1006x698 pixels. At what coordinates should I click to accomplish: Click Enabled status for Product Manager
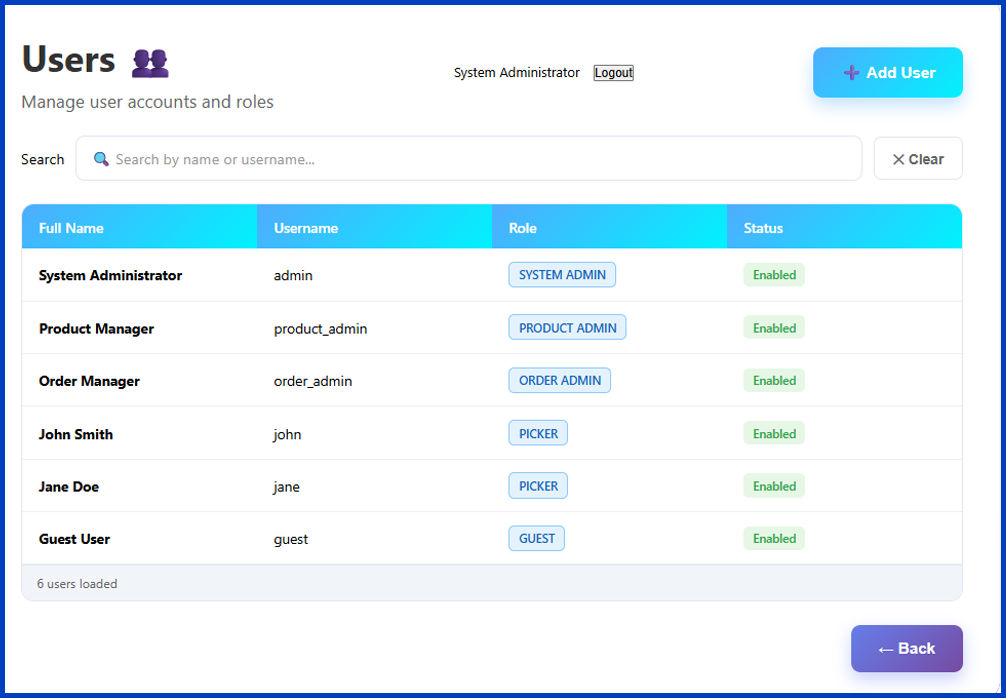click(x=774, y=328)
